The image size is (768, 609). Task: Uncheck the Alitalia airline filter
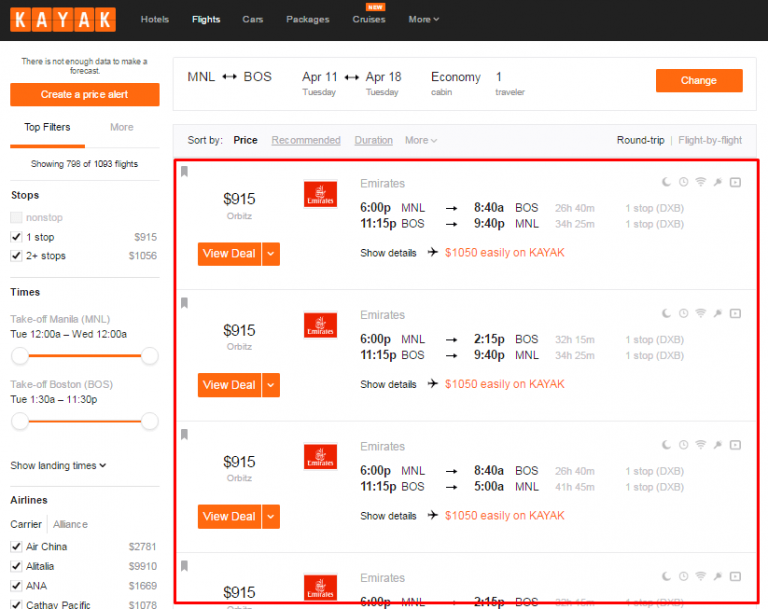click(x=16, y=566)
